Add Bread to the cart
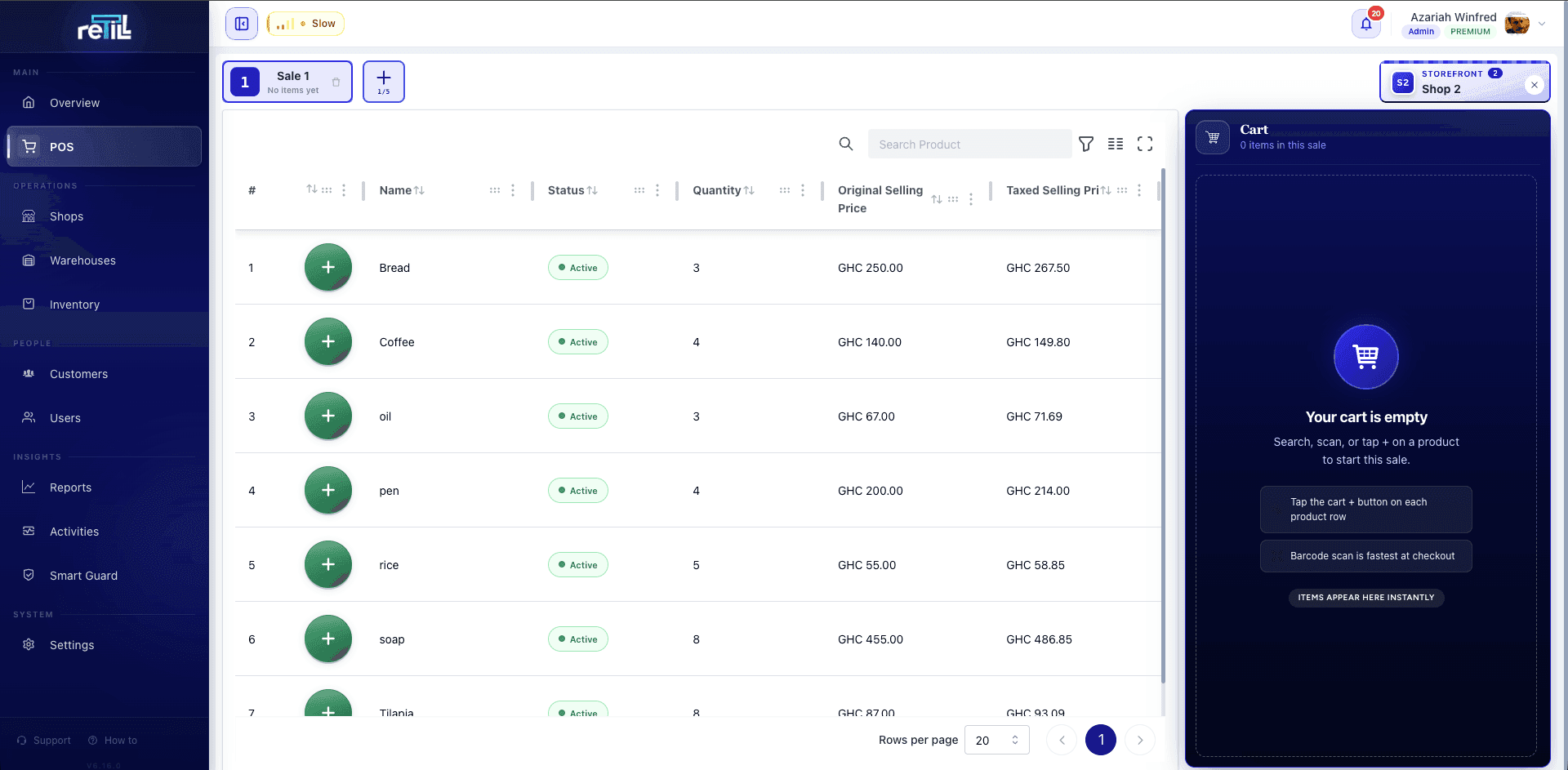The image size is (1568, 770). 328,267
